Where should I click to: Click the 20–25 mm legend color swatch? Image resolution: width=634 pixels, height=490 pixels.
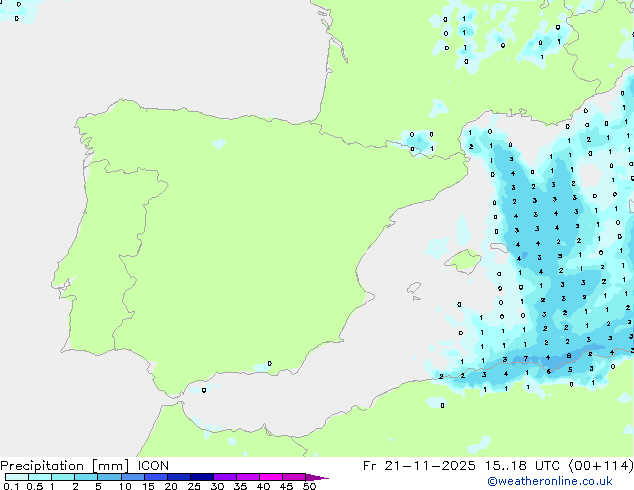178,477
